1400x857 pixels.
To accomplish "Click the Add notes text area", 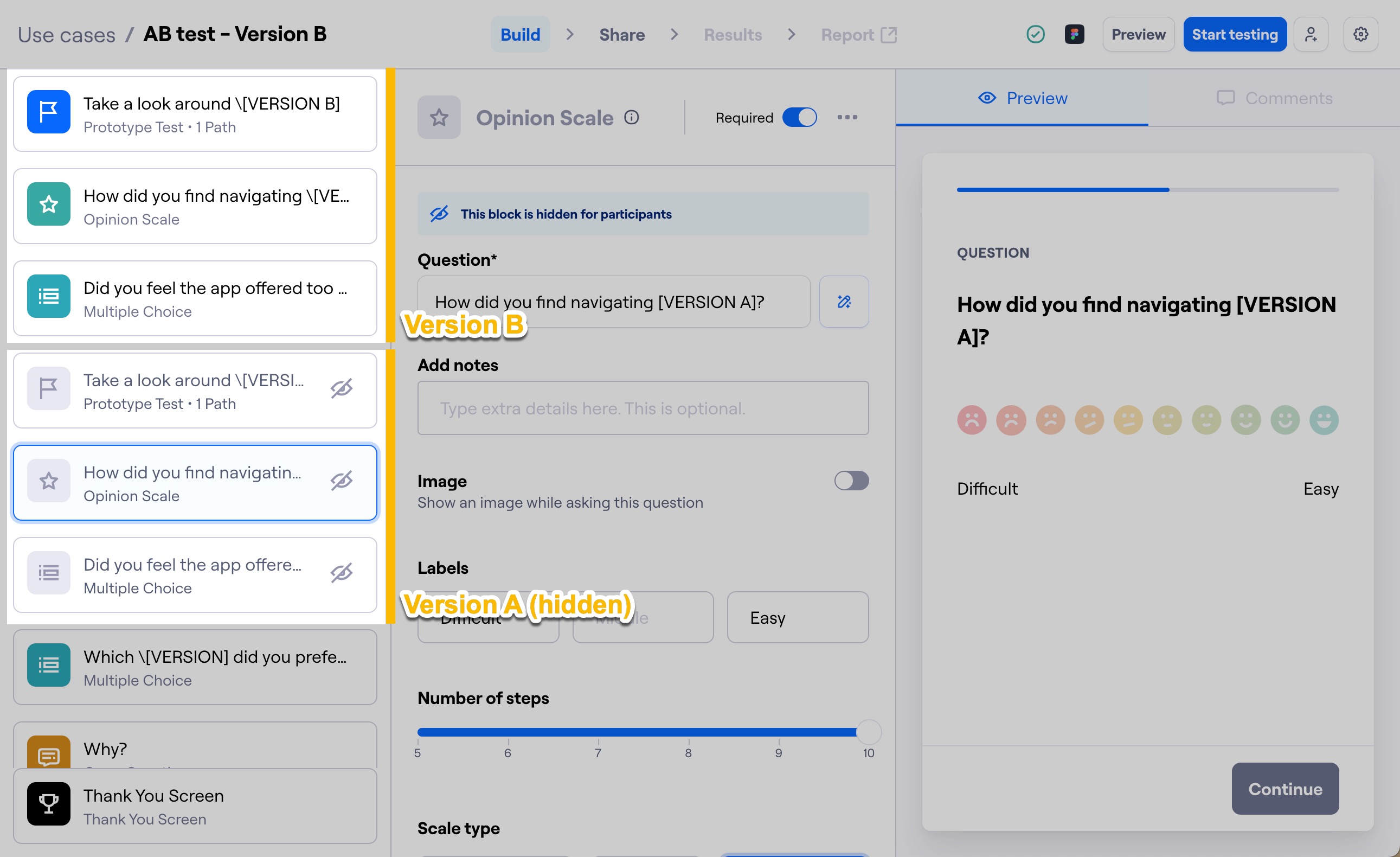I will tap(643, 408).
